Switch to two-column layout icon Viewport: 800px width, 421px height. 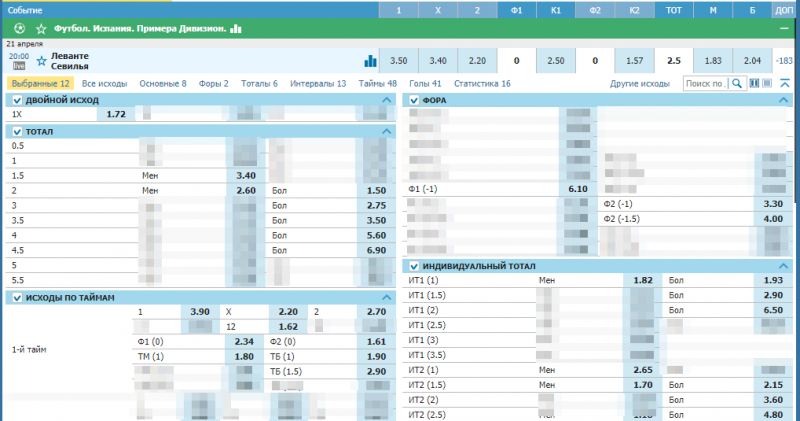[755, 84]
